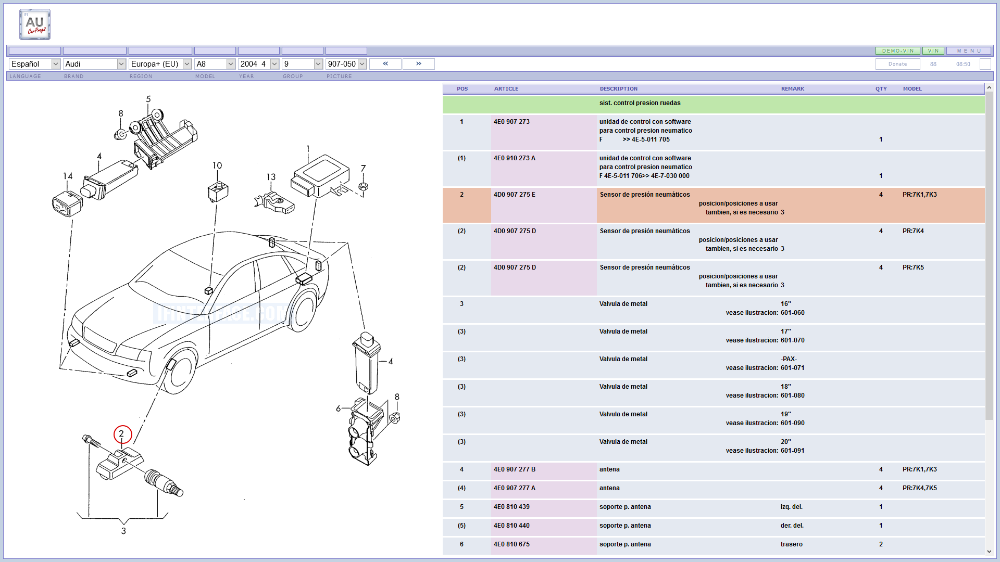The image size is (1000, 562).
Task: Click the AU catalog logo
Action: tap(34, 25)
